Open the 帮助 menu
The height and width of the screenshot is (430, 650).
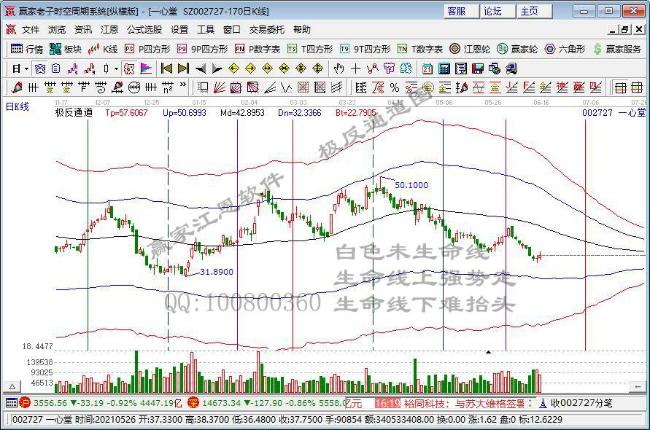[301, 30]
